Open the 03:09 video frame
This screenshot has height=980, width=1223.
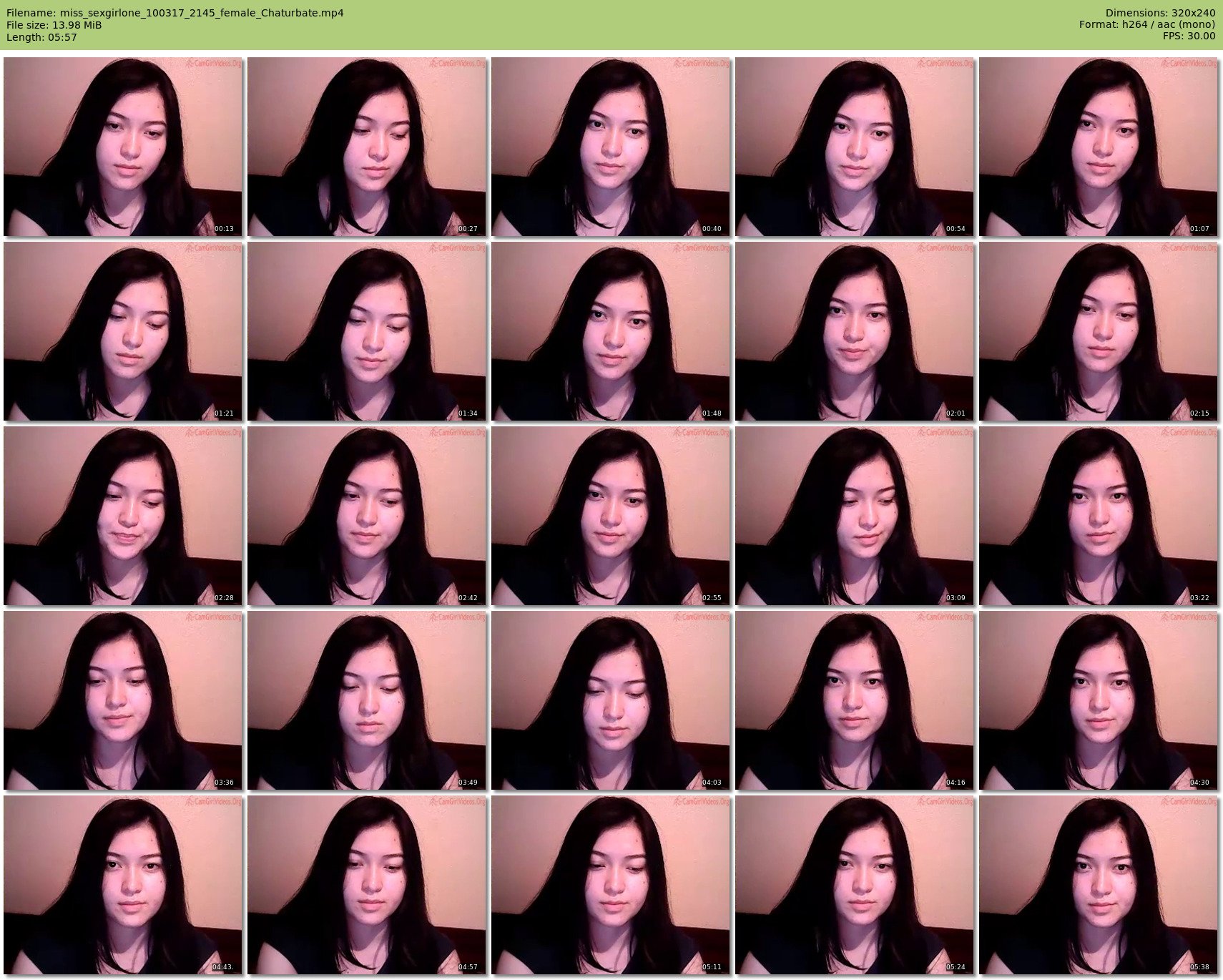tap(855, 516)
